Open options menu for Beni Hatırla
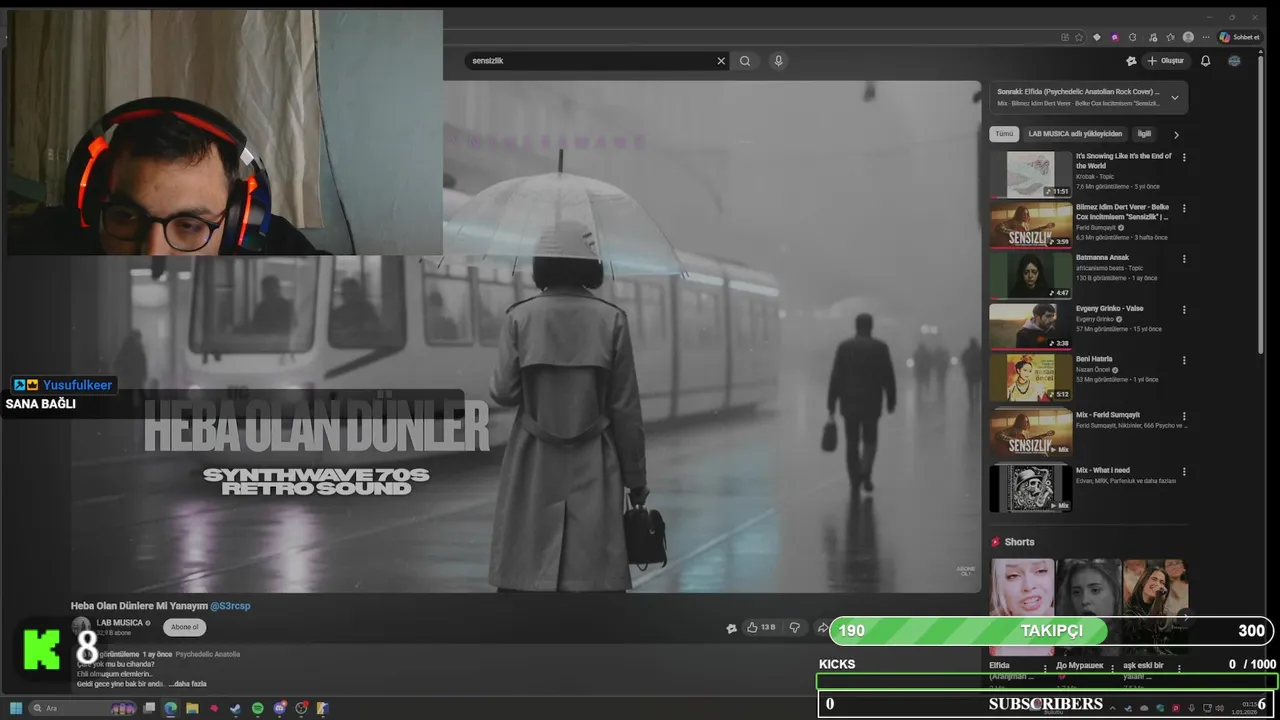This screenshot has width=1280, height=720. 1184,358
